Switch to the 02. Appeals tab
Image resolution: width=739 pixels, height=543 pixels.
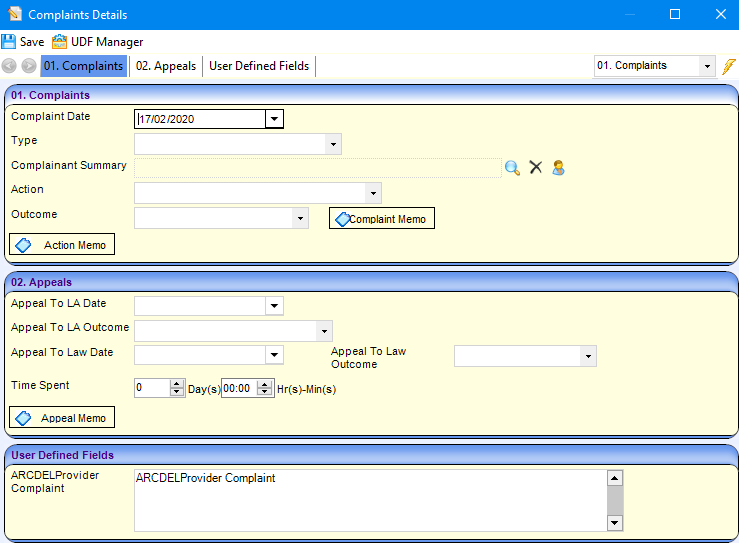click(166, 66)
